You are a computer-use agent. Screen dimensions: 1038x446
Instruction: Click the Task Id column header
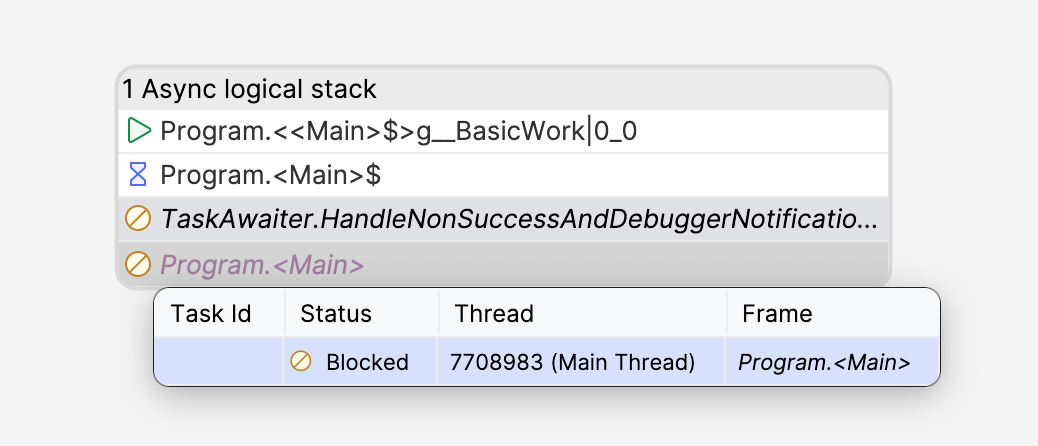211,313
